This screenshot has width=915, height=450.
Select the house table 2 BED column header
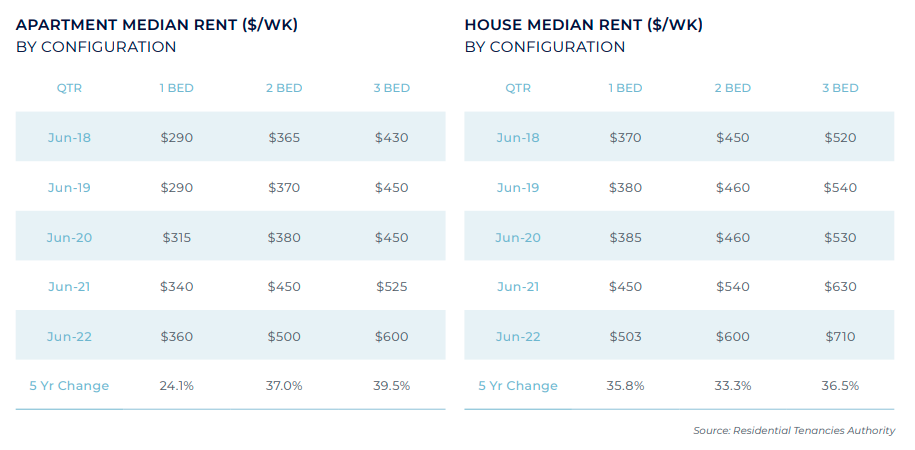(x=733, y=88)
